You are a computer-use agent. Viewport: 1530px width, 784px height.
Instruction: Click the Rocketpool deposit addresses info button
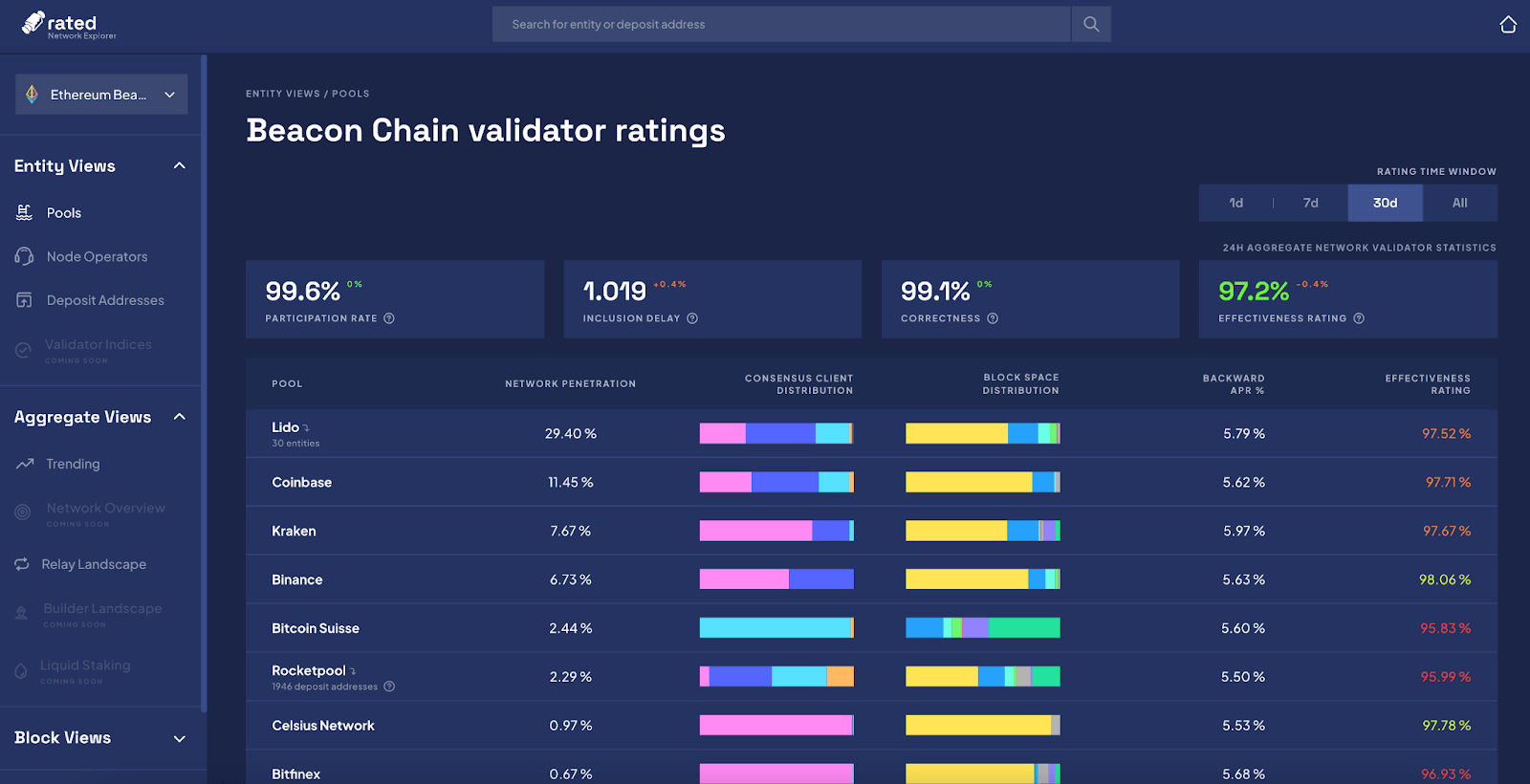388,686
